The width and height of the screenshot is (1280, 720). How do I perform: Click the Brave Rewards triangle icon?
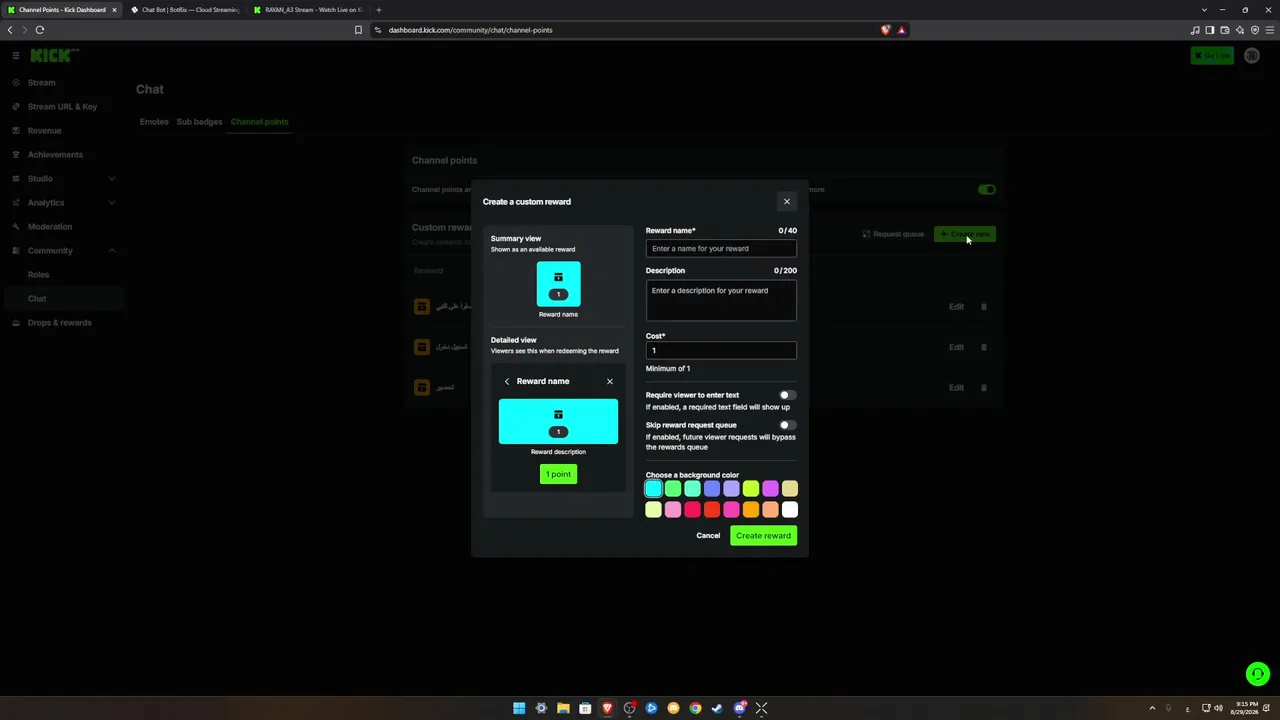[901, 30]
